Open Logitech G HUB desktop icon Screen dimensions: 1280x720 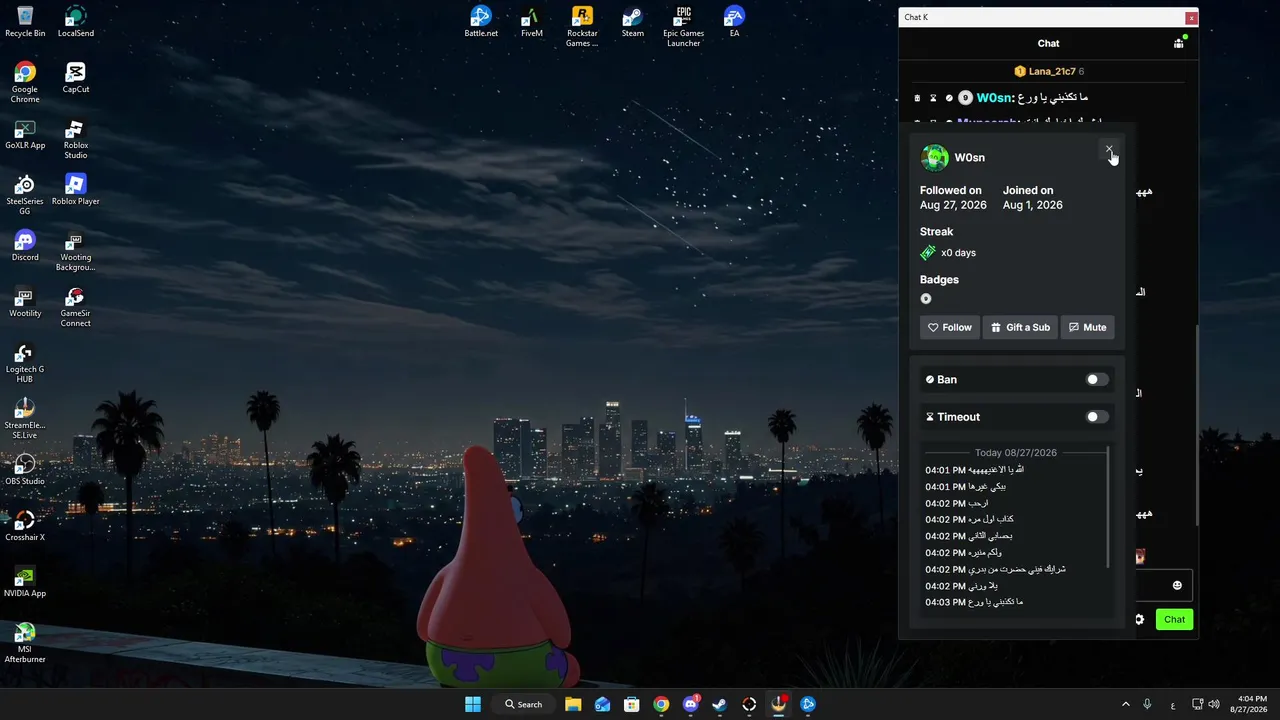coord(25,363)
